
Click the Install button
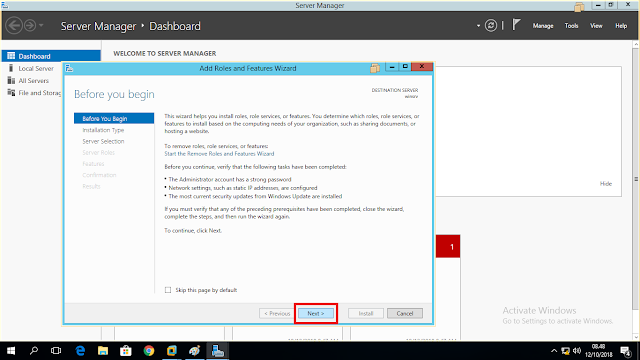tap(366, 313)
